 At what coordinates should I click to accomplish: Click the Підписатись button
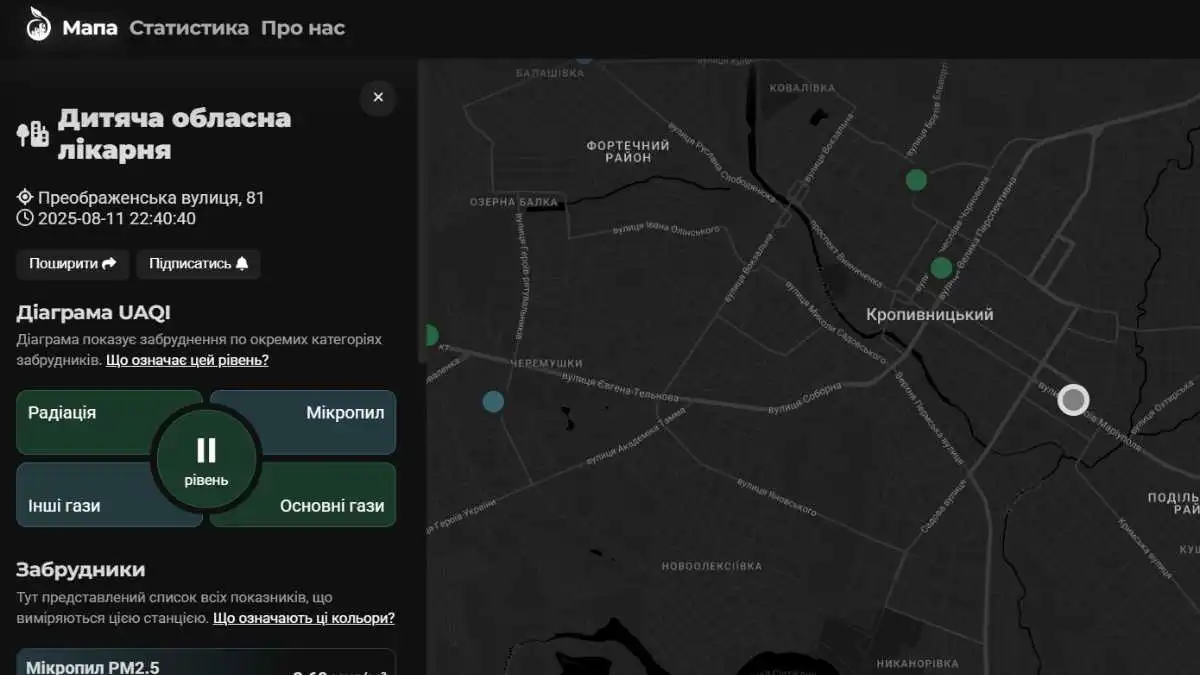(198, 263)
